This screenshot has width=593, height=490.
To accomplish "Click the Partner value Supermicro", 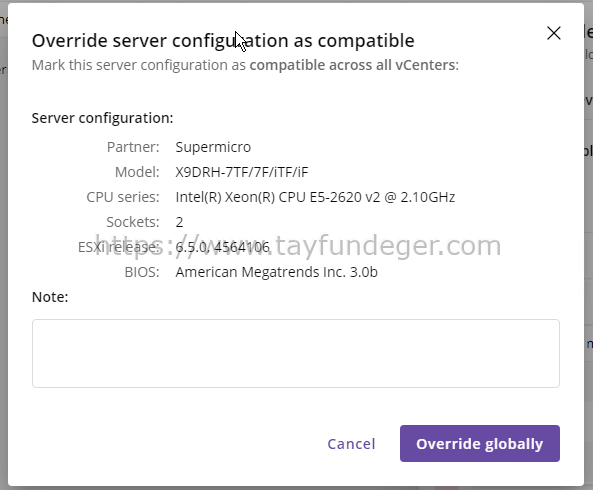I will point(213,147).
